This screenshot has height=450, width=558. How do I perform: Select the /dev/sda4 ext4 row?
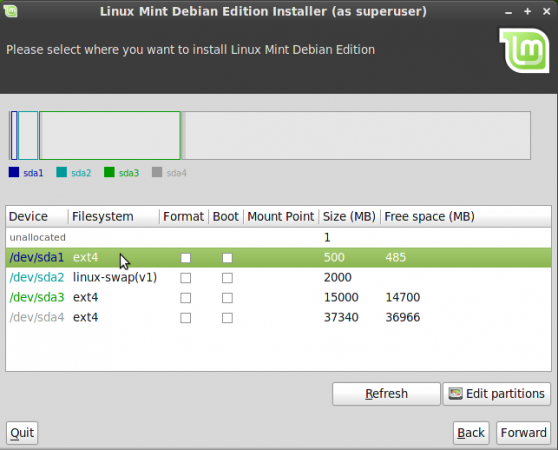point(278,317)
